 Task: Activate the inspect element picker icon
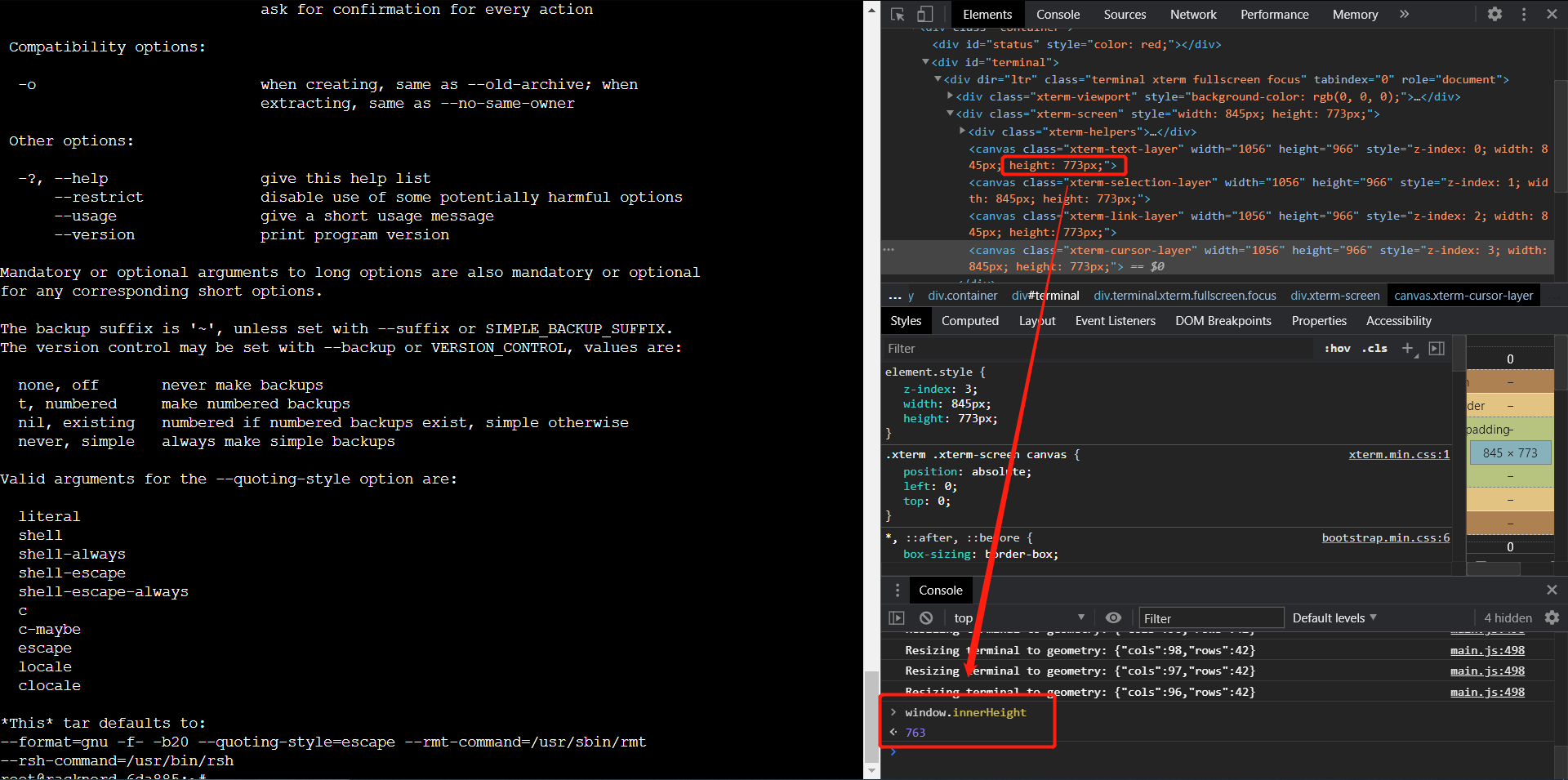pos(898,14)
